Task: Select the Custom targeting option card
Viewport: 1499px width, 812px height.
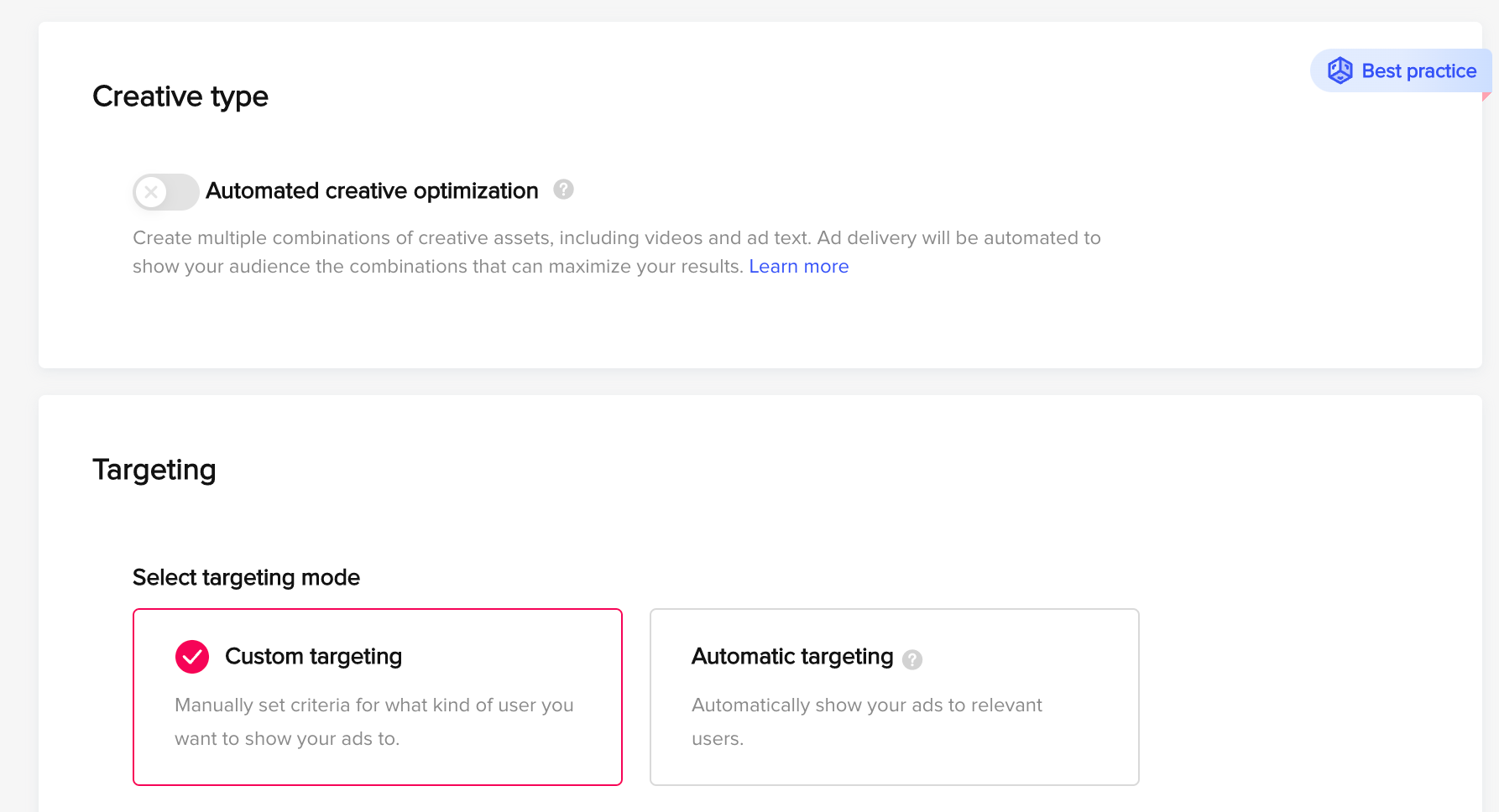Action: coord(378,697)
